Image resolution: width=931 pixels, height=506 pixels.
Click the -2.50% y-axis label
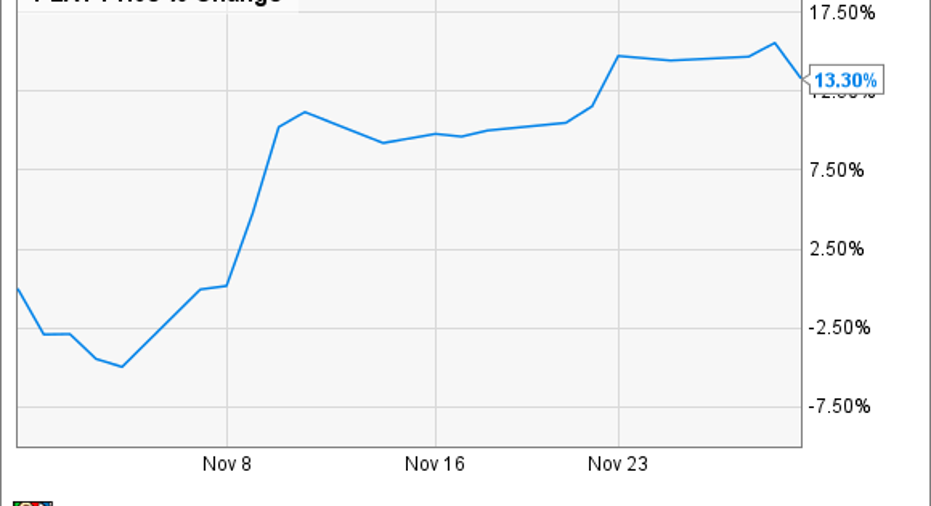[x=839, y=327]
